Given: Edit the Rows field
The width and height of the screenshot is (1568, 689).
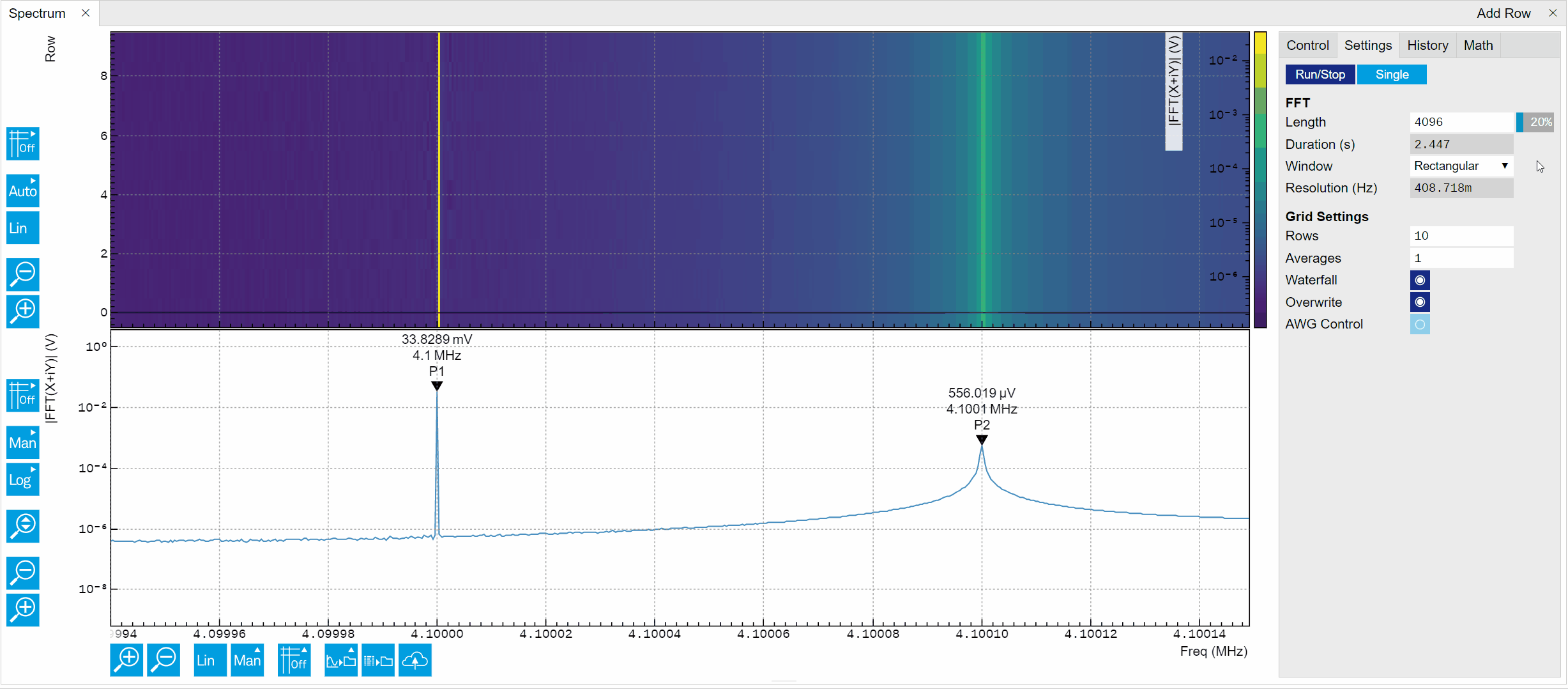Looking at the screenshot, I should coord(1461,236).
